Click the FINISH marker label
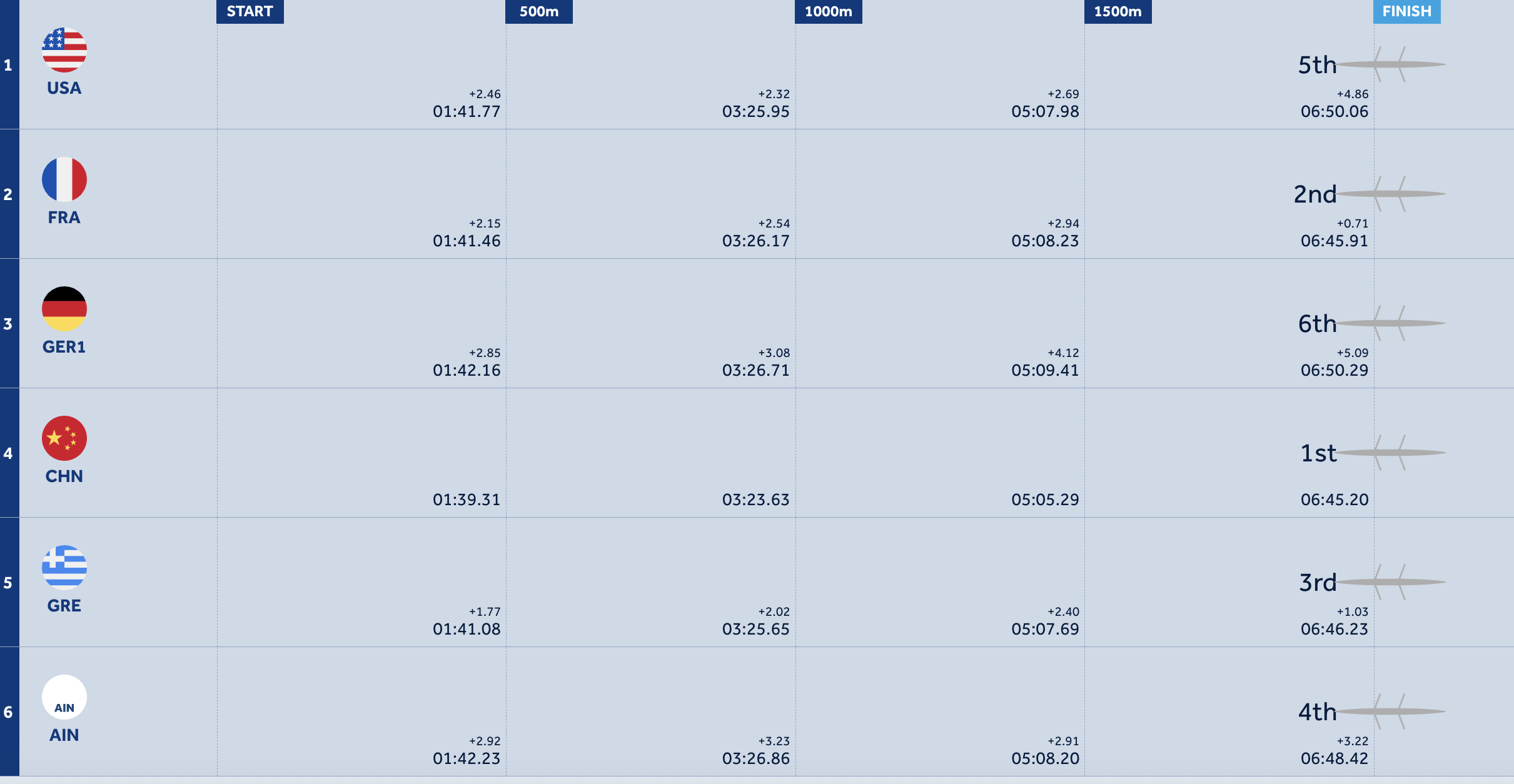1514x784 pixels. (1407, 11)
